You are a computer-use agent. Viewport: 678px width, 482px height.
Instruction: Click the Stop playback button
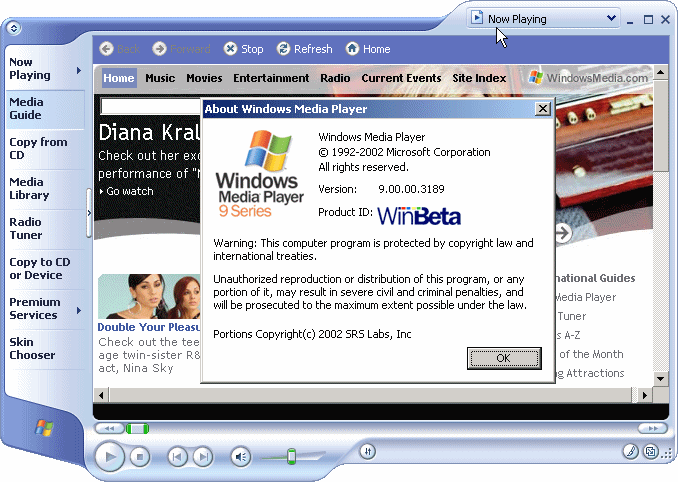139,456
